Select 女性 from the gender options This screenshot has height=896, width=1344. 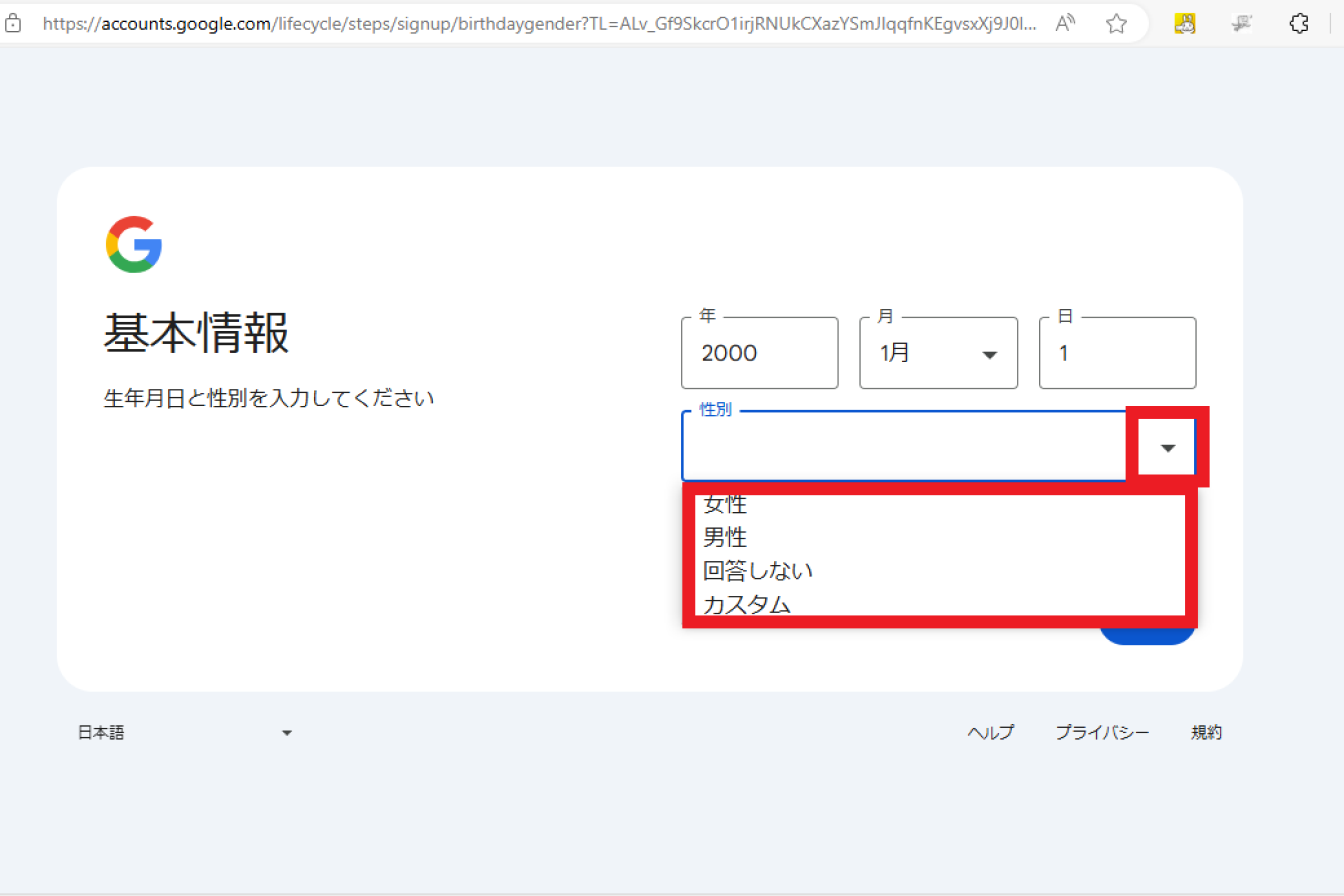tap(724, 504)
